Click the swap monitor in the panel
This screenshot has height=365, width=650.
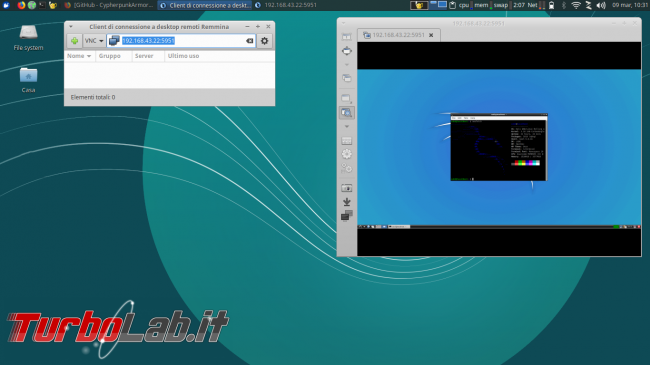point(502,5)
